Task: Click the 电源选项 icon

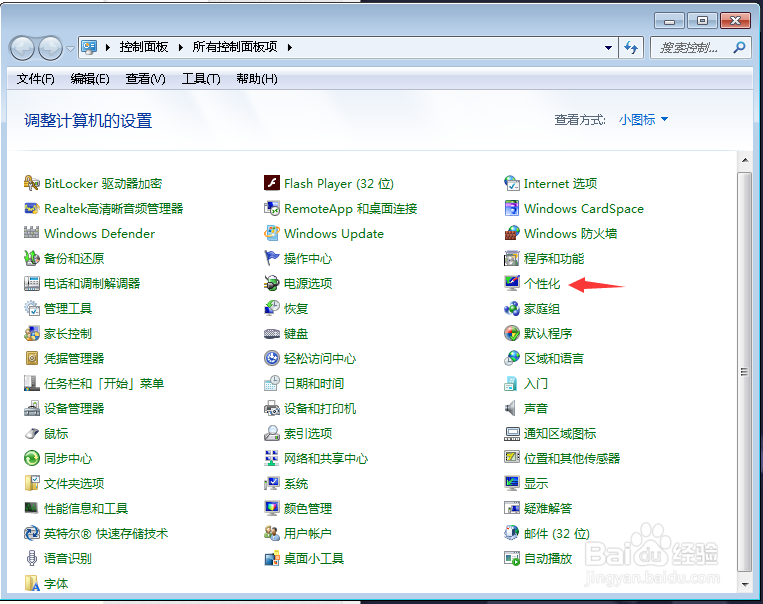Action: coord(272,284)
